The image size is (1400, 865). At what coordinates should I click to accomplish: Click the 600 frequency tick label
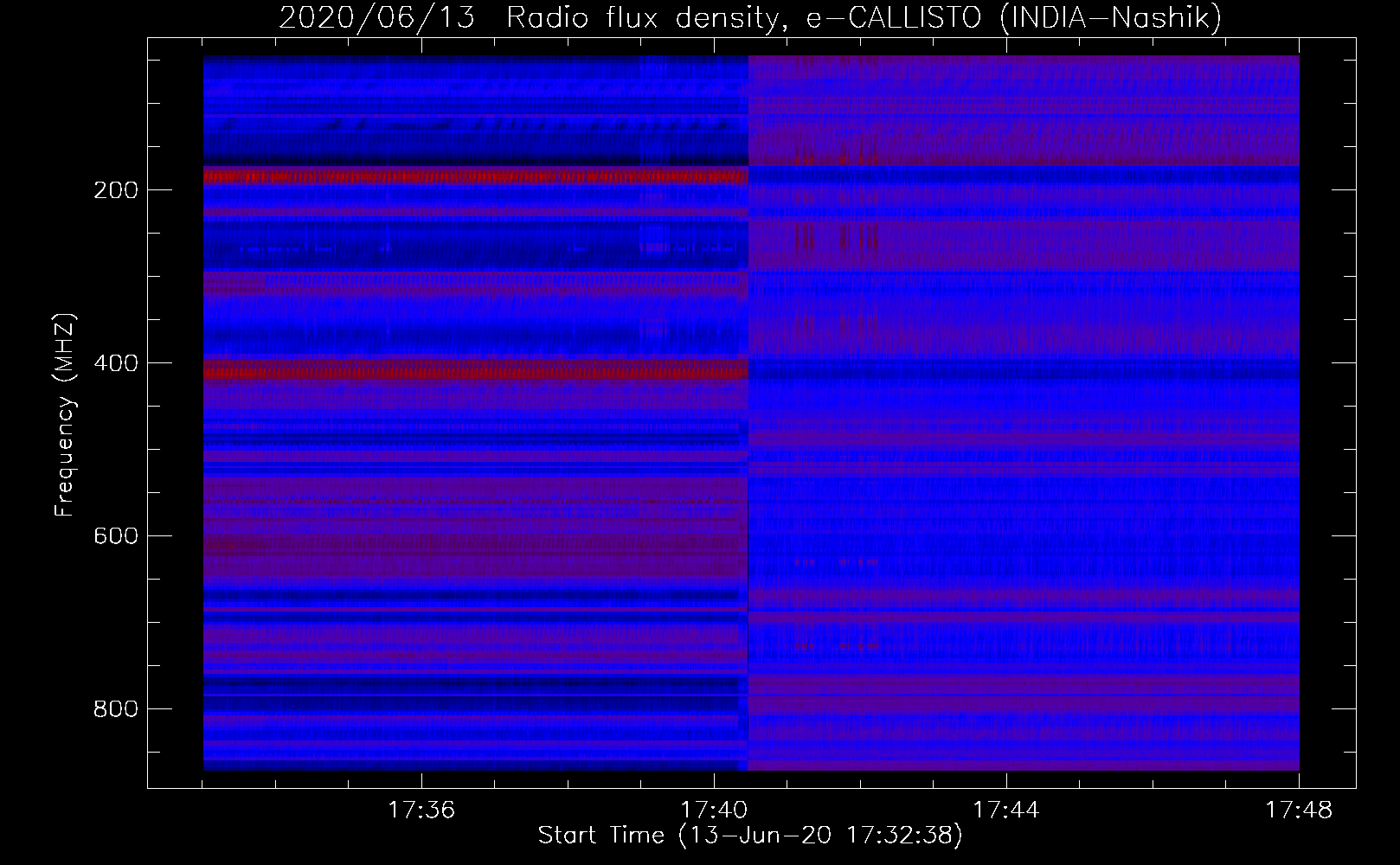[x=116, y=536]
